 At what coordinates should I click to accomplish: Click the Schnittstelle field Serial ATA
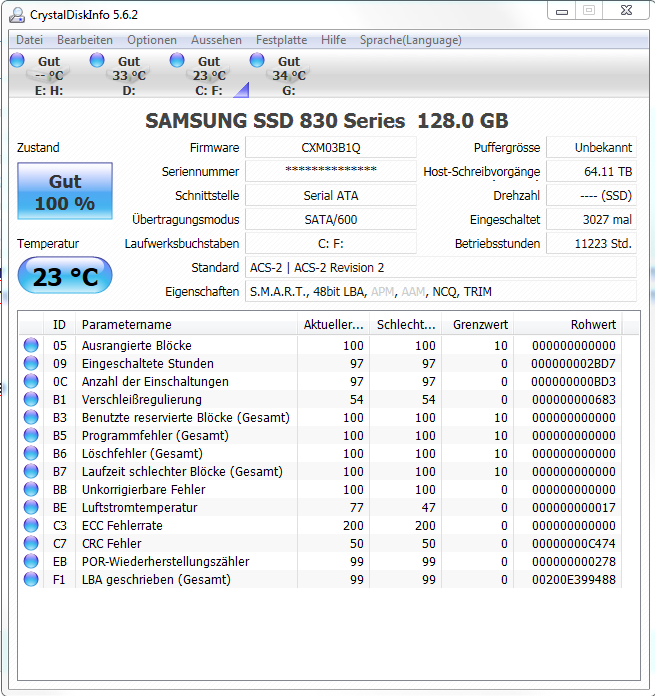(x=331, y=195)
